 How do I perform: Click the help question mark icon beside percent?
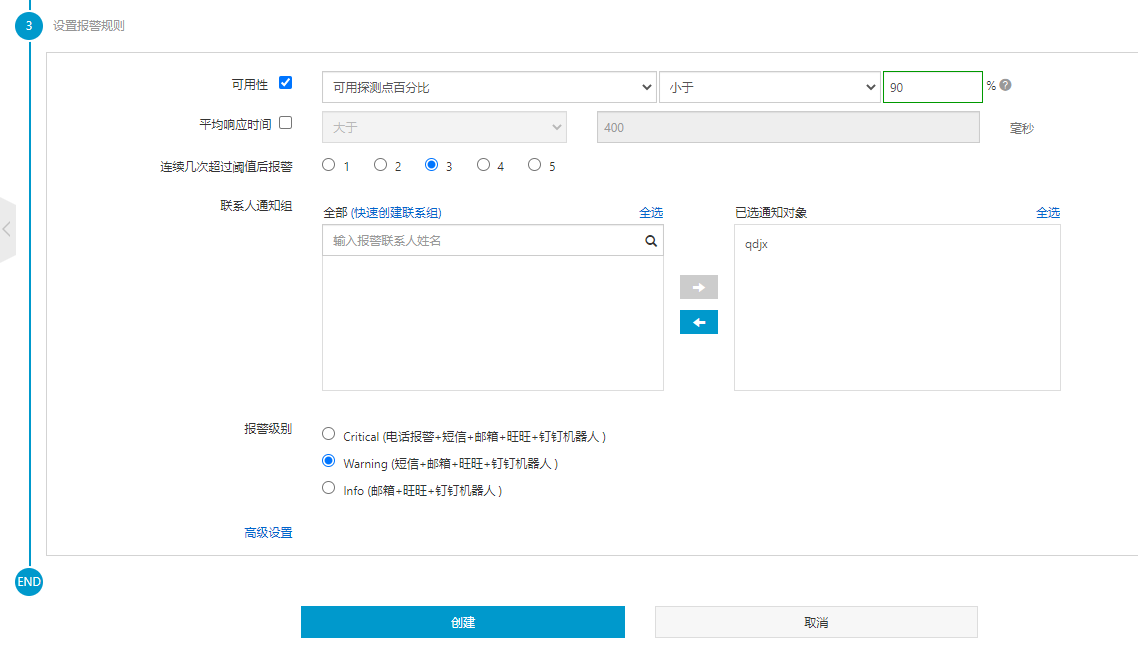pyautogui.click(x=1005, y=85)
